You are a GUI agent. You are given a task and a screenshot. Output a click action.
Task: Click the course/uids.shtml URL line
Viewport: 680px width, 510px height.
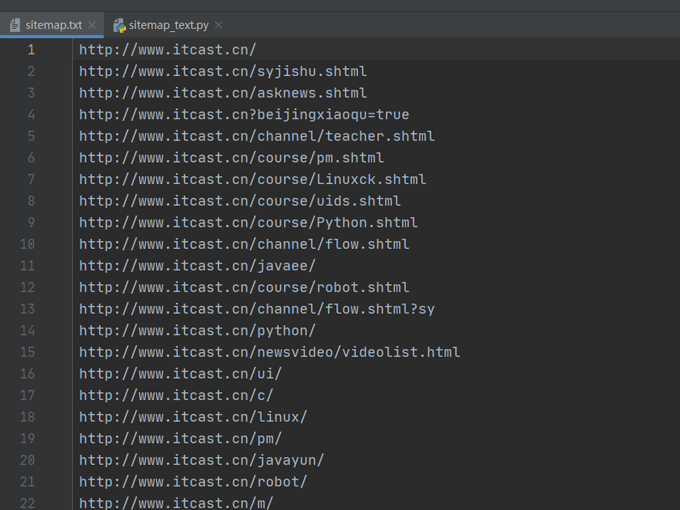coord(240,201)
